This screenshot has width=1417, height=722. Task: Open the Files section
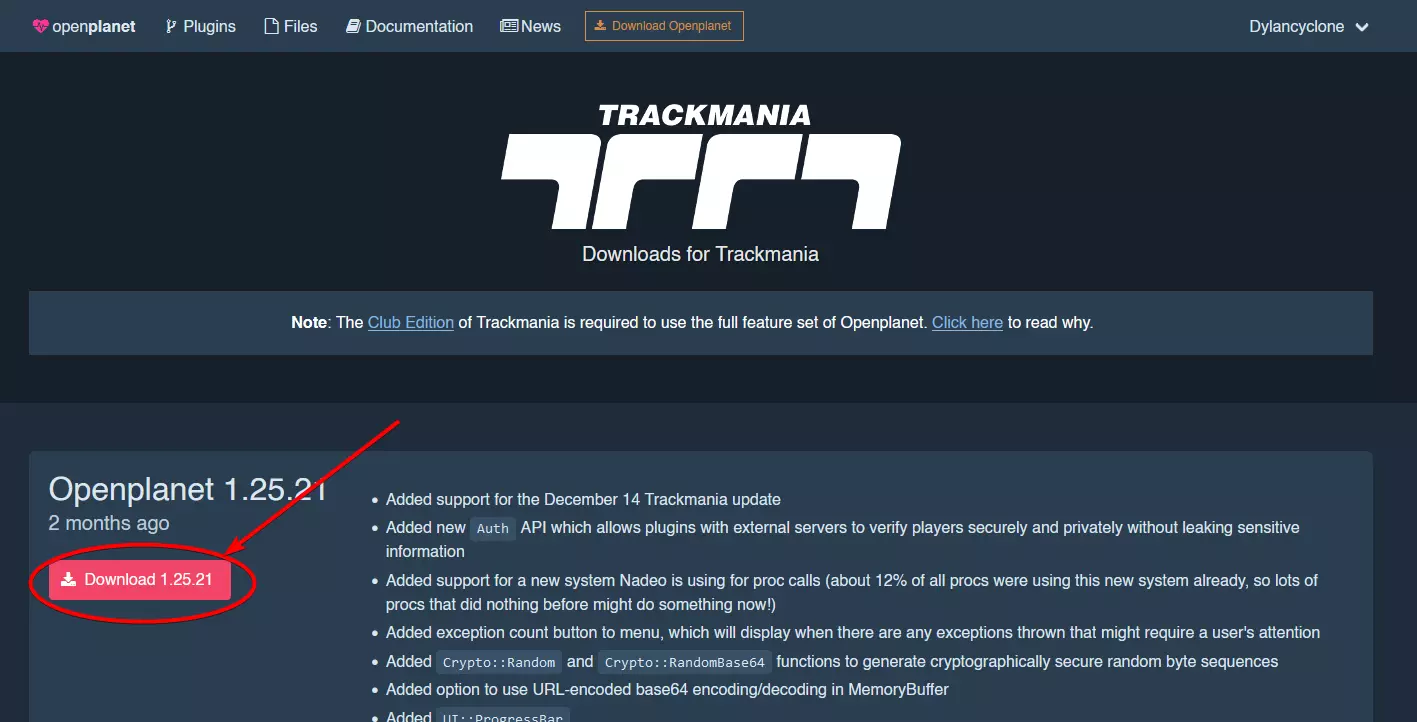click(x=291, y=27)
